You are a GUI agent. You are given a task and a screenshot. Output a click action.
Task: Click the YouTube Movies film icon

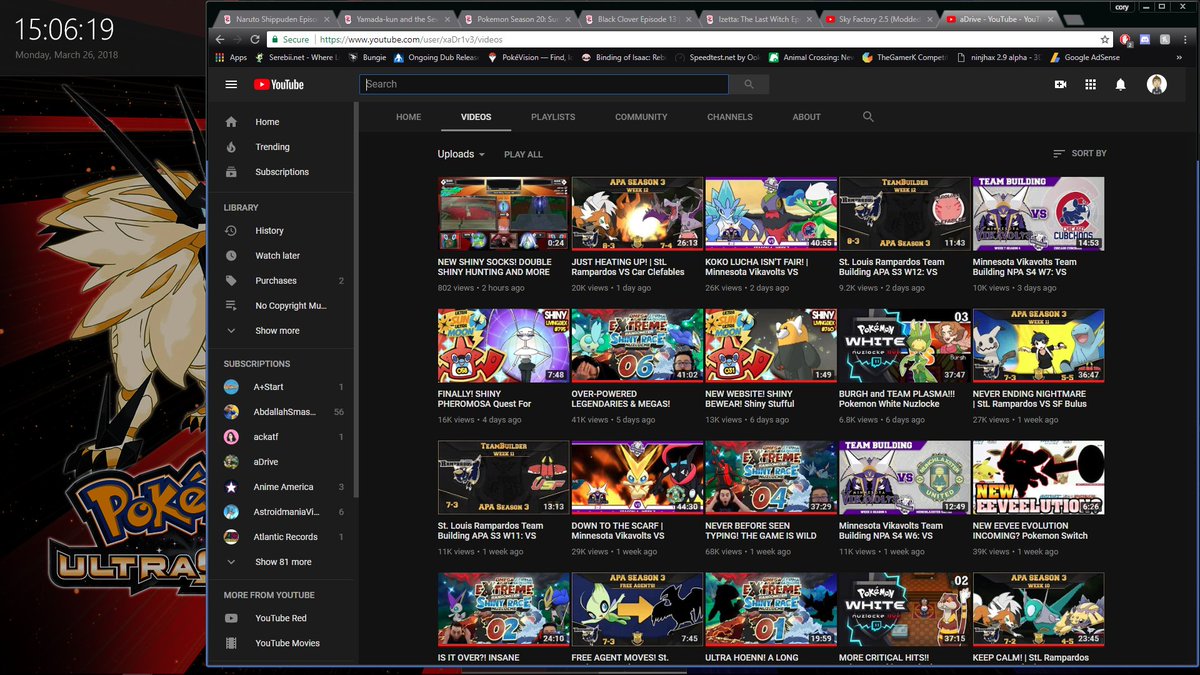[232, 643]
